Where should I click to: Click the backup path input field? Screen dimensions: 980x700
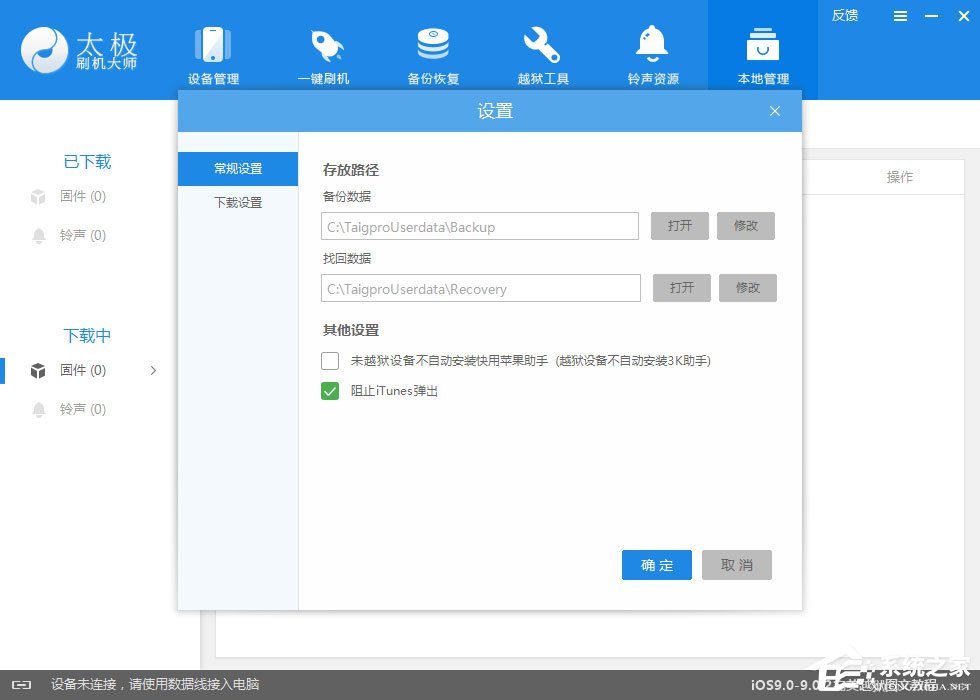click(480, 227)
